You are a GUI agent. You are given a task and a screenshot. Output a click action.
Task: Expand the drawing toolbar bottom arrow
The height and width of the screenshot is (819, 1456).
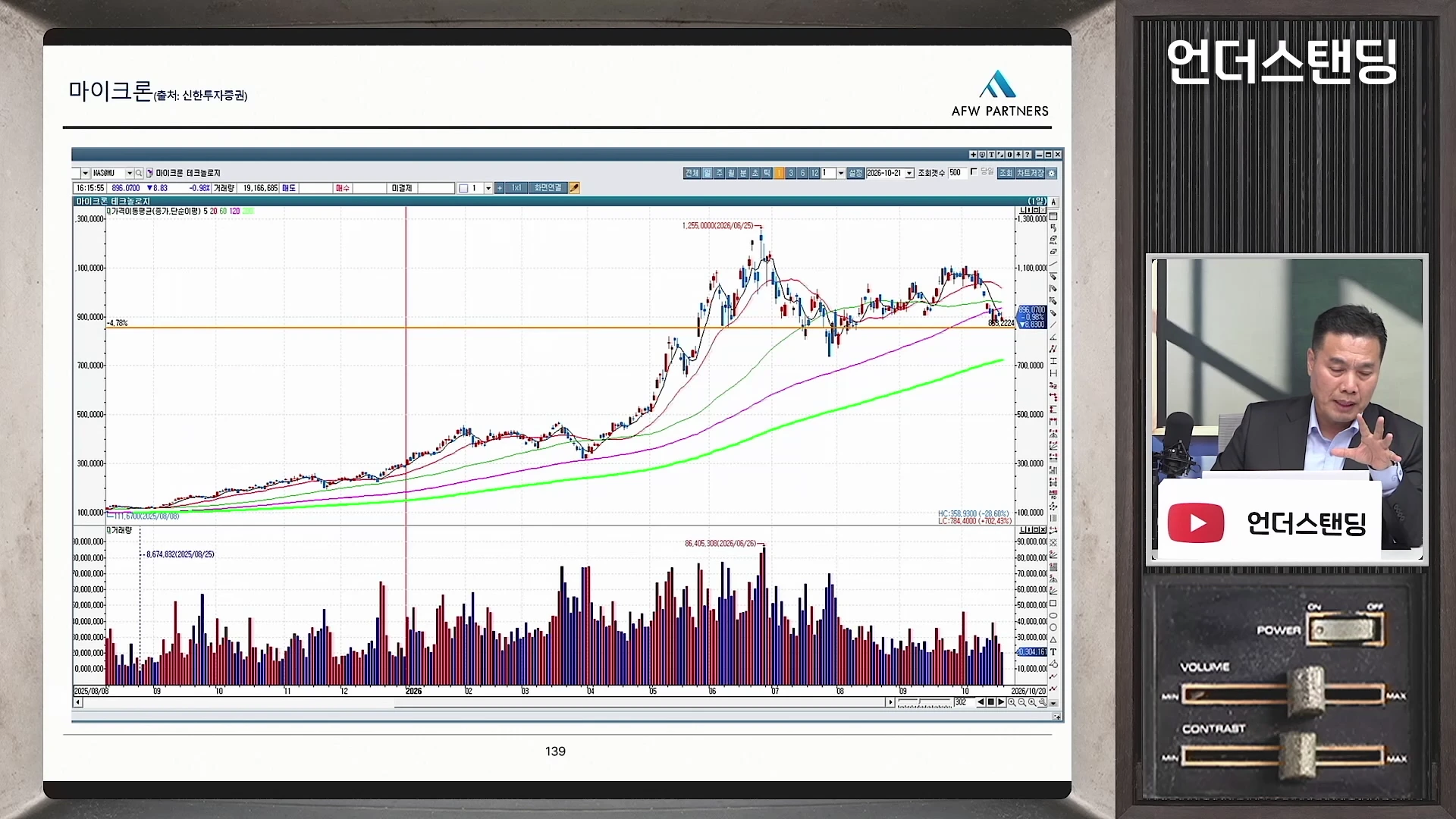tap(1053, 704)
